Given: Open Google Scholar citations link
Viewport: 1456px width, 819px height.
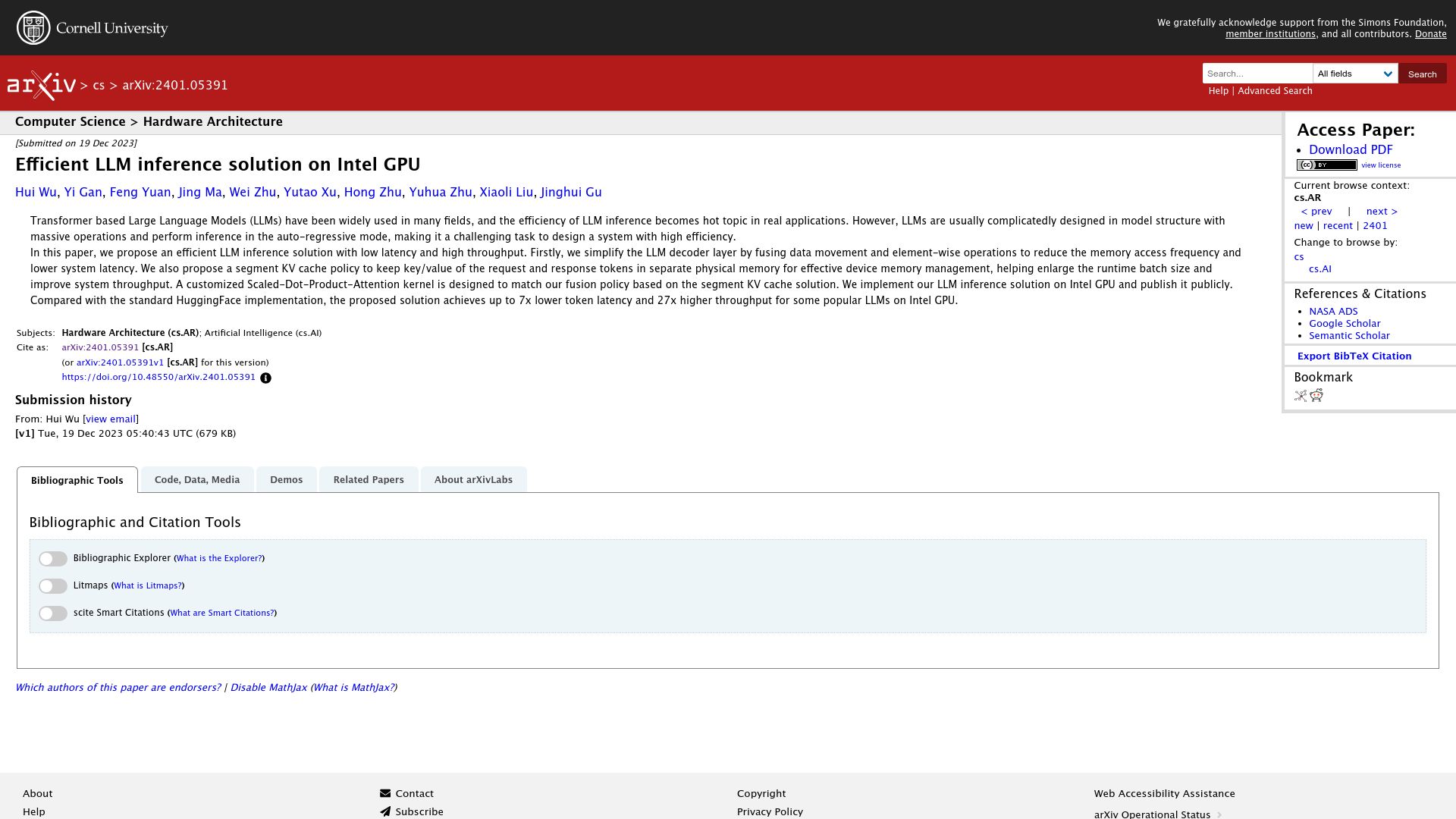Looking at the screenshot, I should pyautogui.click(x=1345, y=324).
